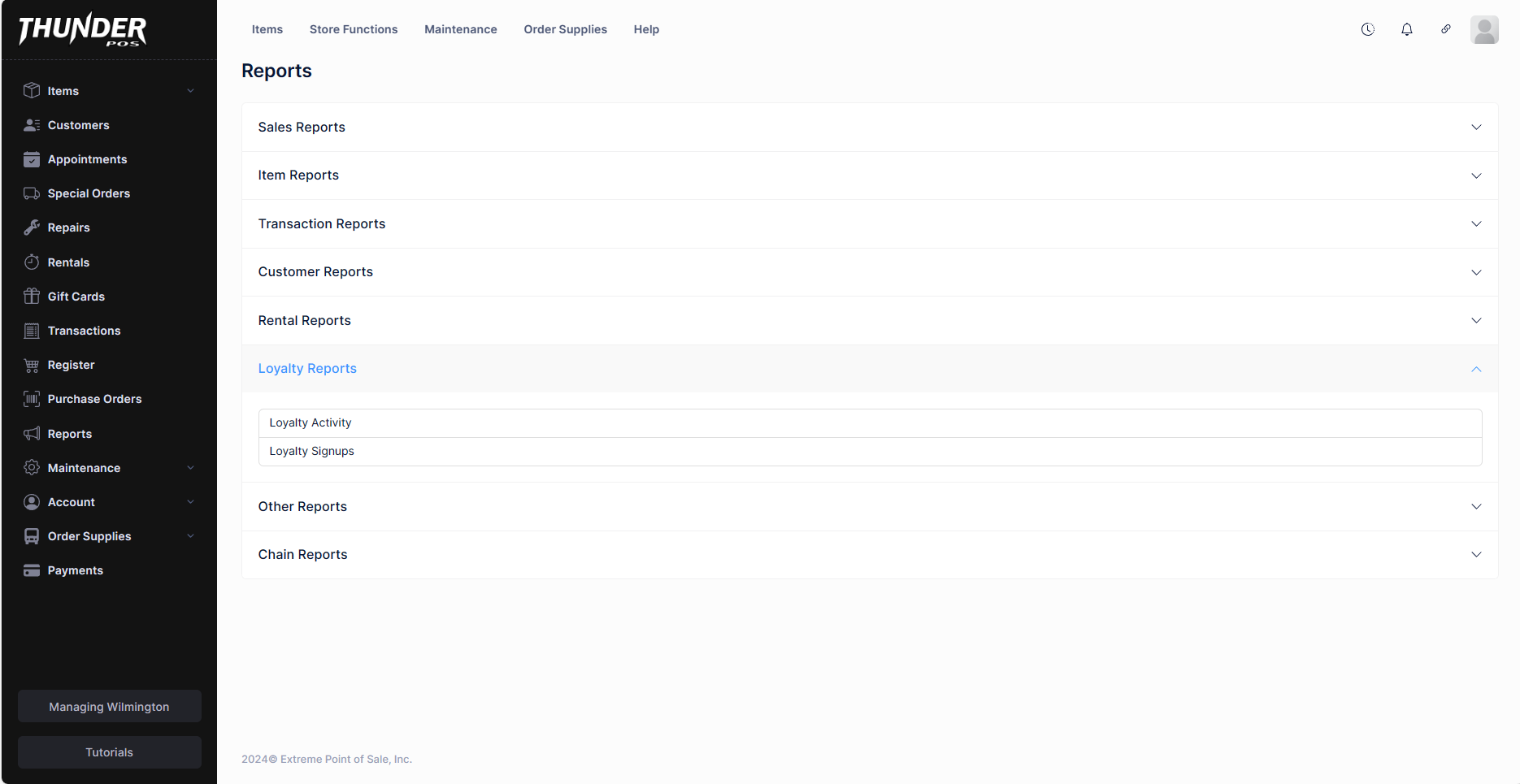This screenshot has width=1520, height=784.
Task: Click the Gift Cards icon in sidebar
Action: [32, 297]
